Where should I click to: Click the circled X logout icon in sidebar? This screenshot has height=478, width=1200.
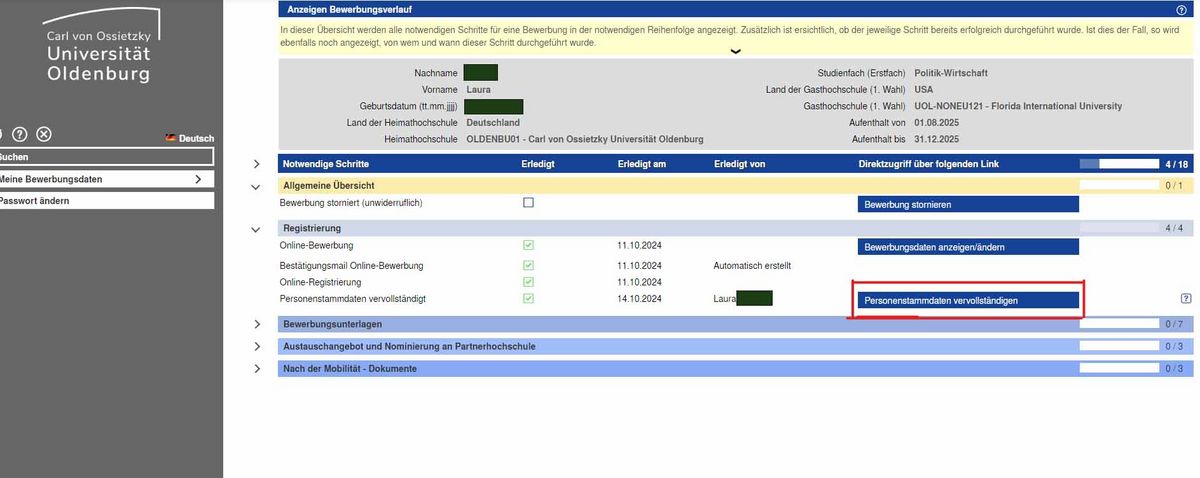tap(44, 135)
